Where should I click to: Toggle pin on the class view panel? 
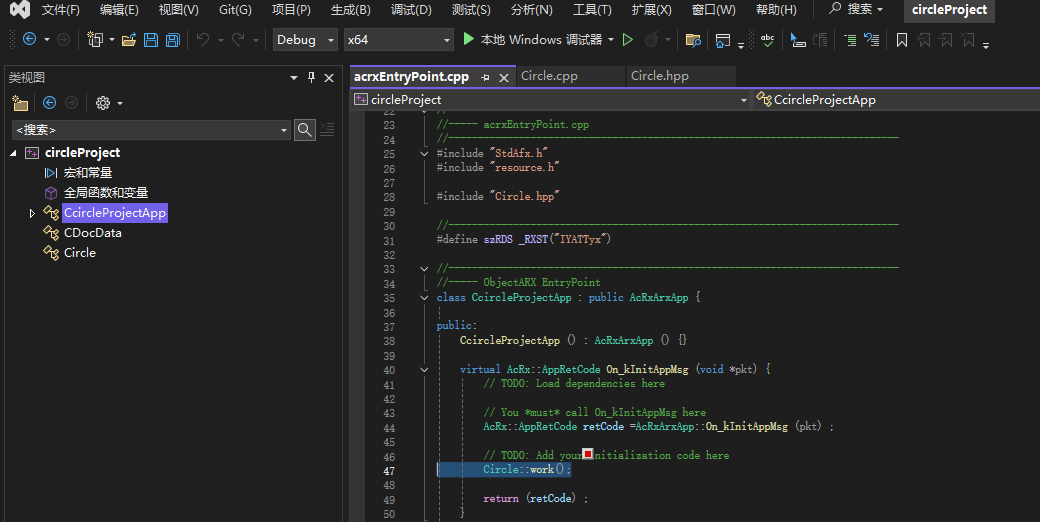[312, 77]
